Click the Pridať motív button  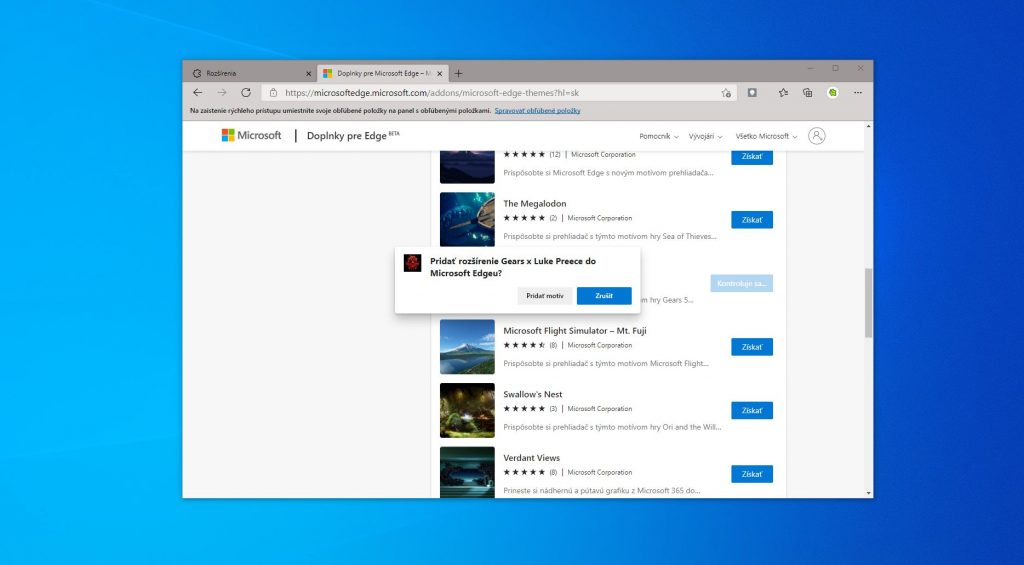tap(545, 296)
